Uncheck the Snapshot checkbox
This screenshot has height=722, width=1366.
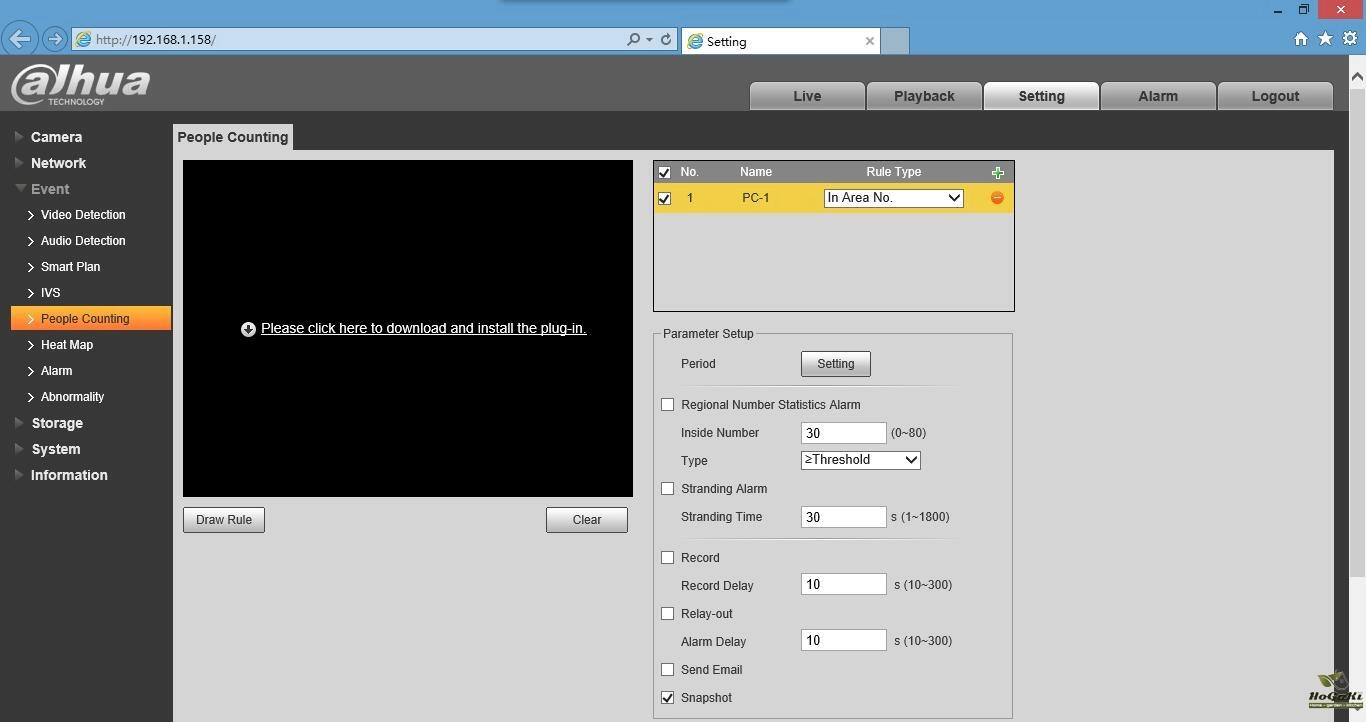coord(668,698)
